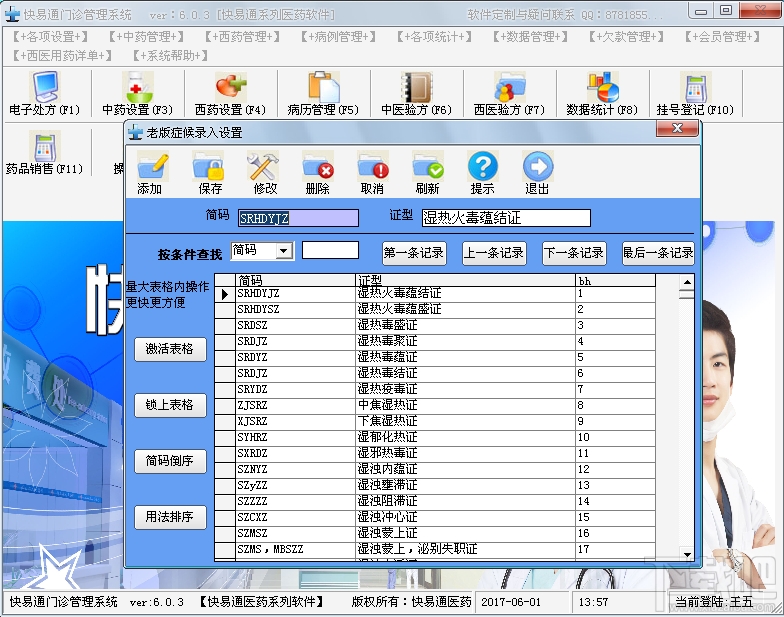Open 病历管理 (F5) toolbar icon

pyautogui.click(x=324, y=94)
